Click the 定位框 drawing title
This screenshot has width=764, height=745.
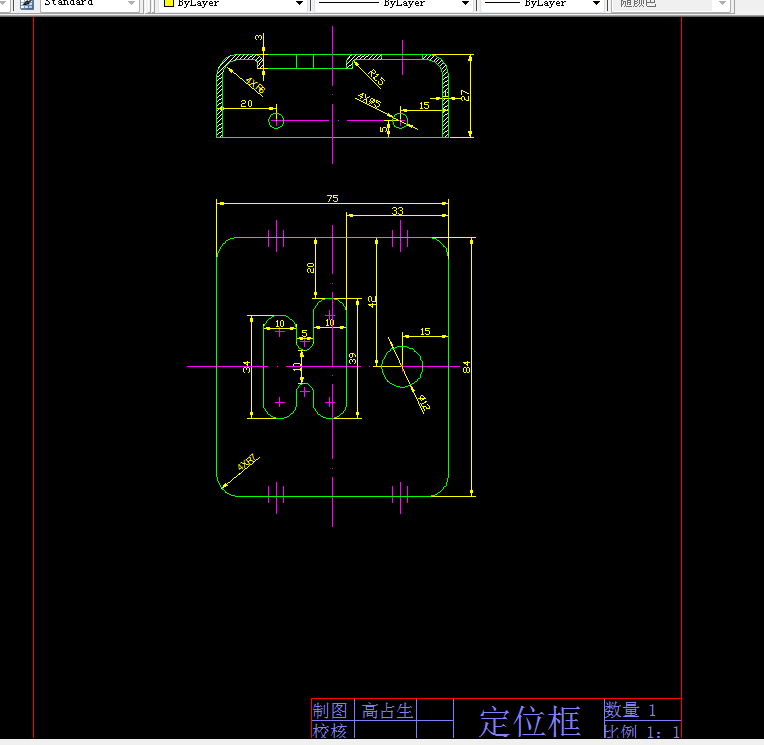point(530,722)
